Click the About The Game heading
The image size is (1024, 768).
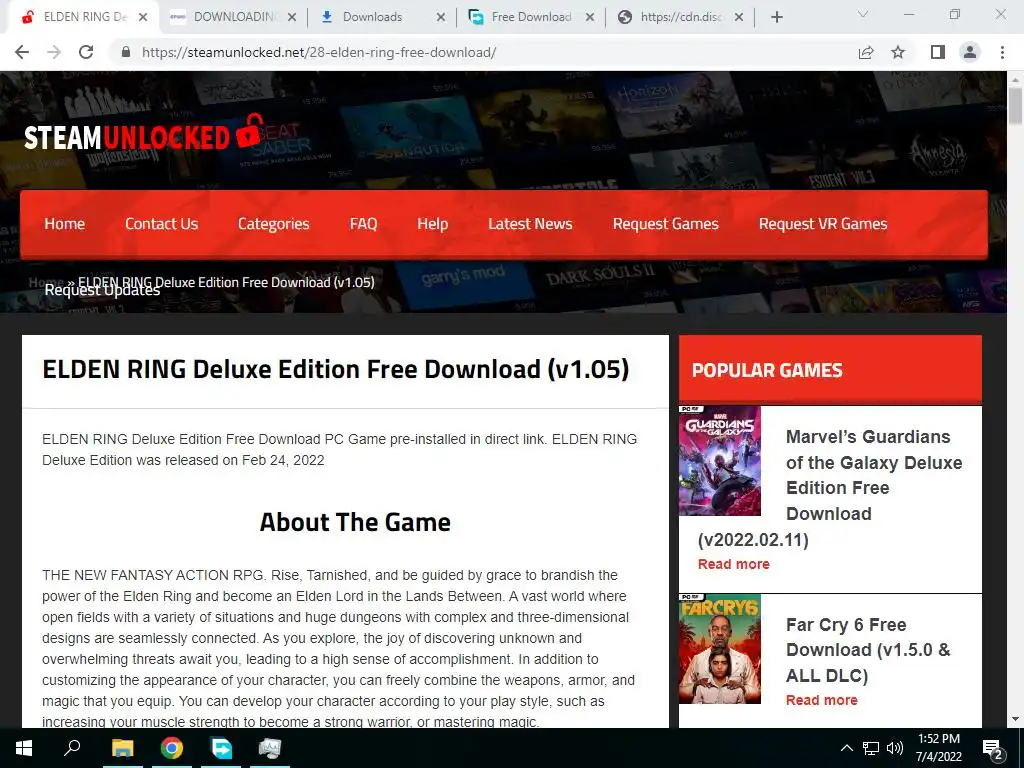(x=355, y=522)
